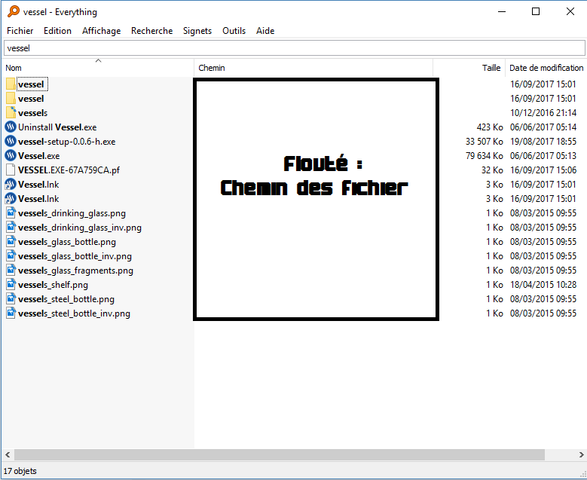Open the Affichage menu
This screenshot has width=587, height=480.
101,31
